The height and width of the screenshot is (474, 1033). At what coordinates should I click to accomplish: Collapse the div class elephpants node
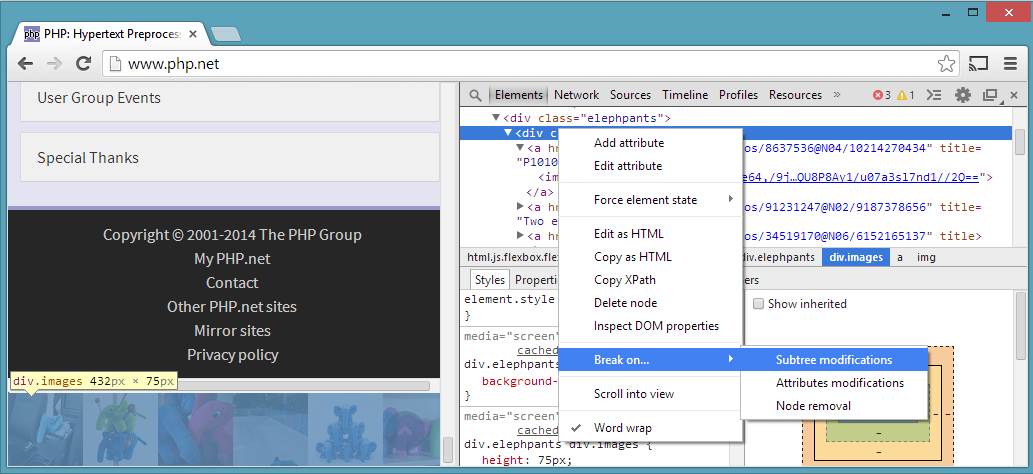pyautogui.click(x=496, y=118)
